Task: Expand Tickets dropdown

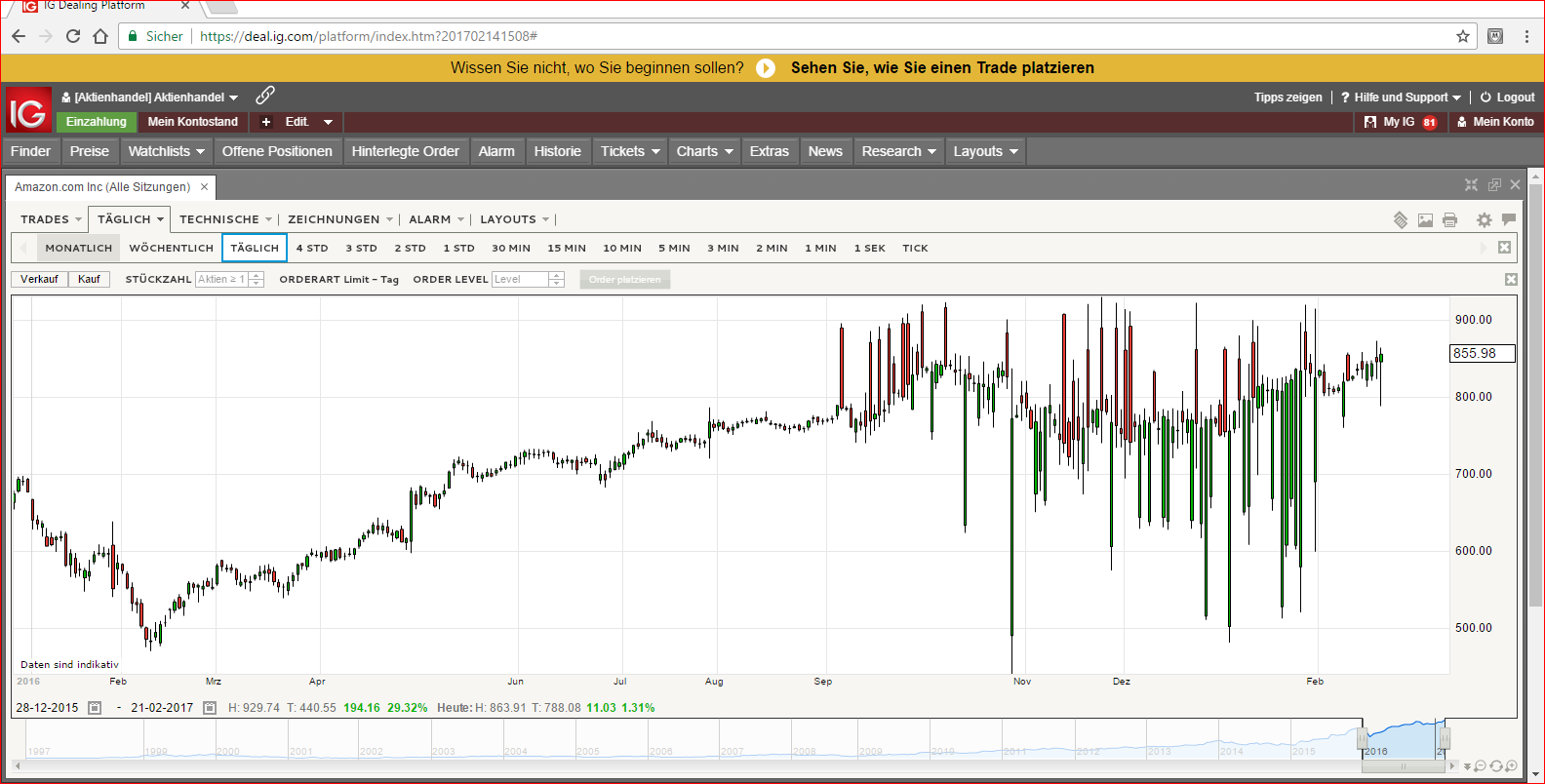Action: pyautogui.click(x=655, y=151)
